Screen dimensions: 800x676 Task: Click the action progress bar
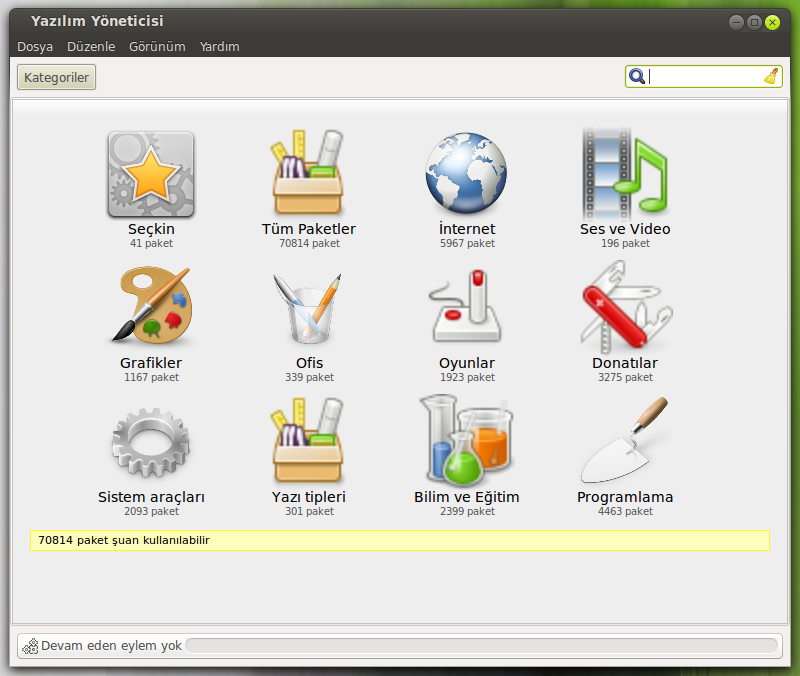pos(482,645)
